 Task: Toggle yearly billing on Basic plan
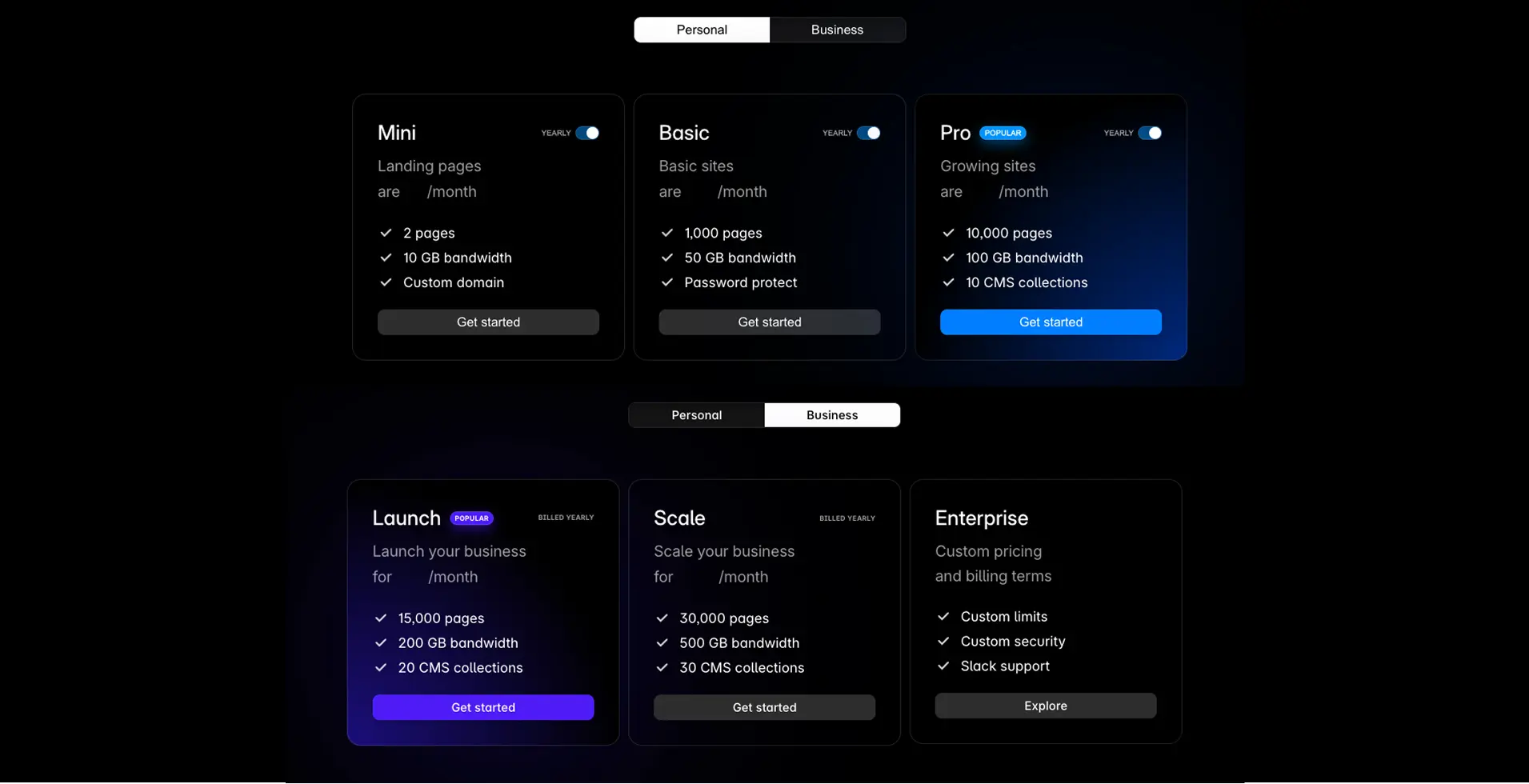[868, 133]
